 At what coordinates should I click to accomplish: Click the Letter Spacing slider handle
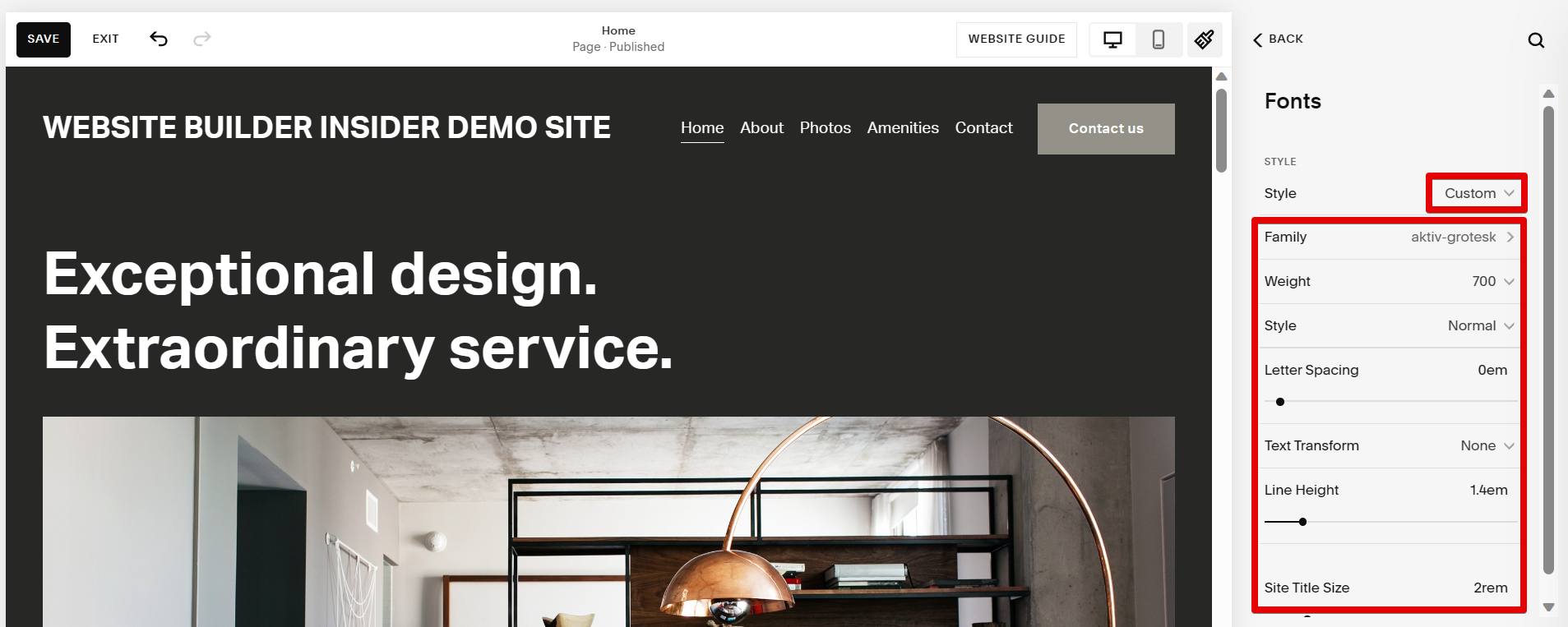click(x=1280, y=402)
